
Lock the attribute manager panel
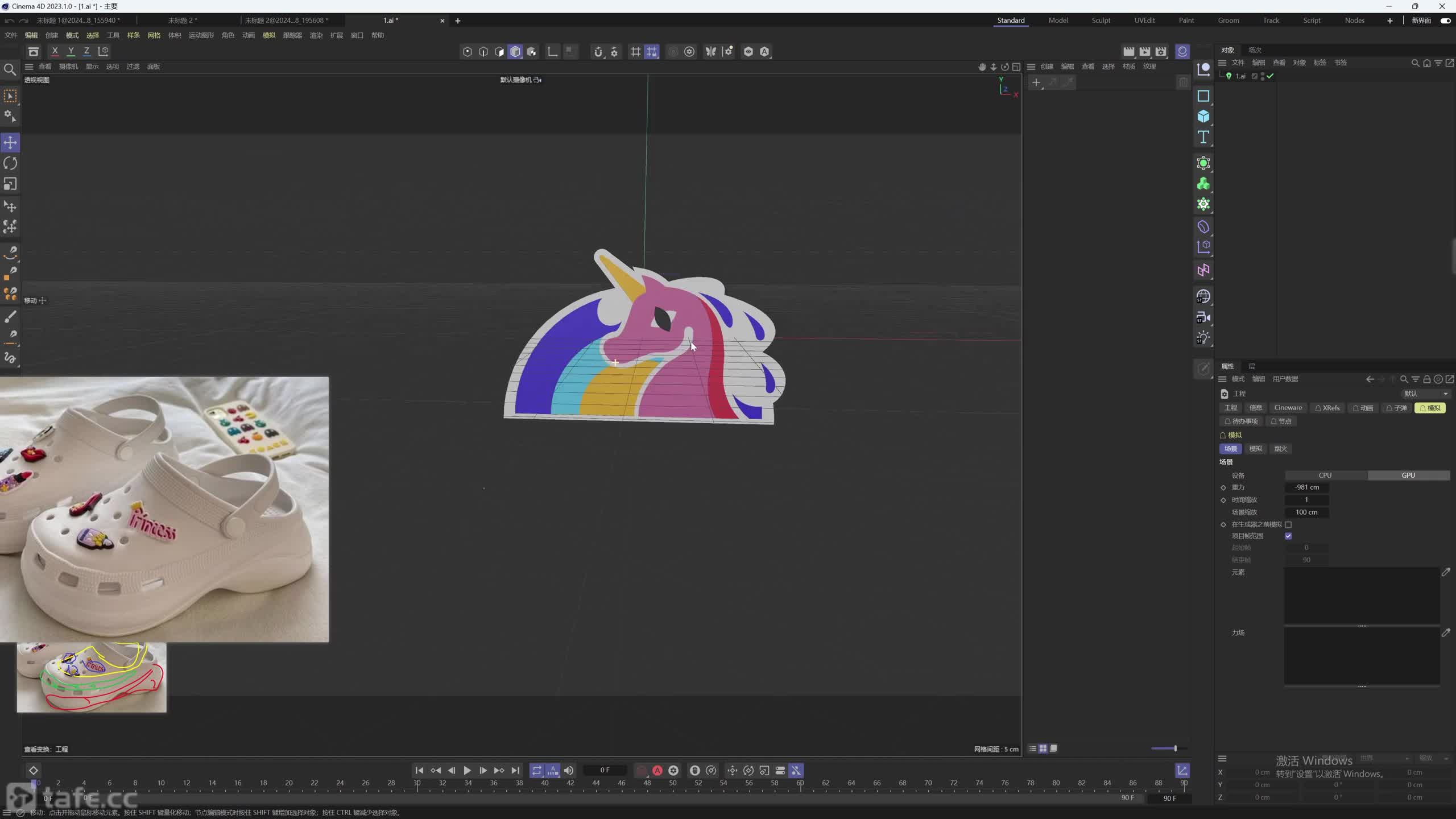point(1426,379)
